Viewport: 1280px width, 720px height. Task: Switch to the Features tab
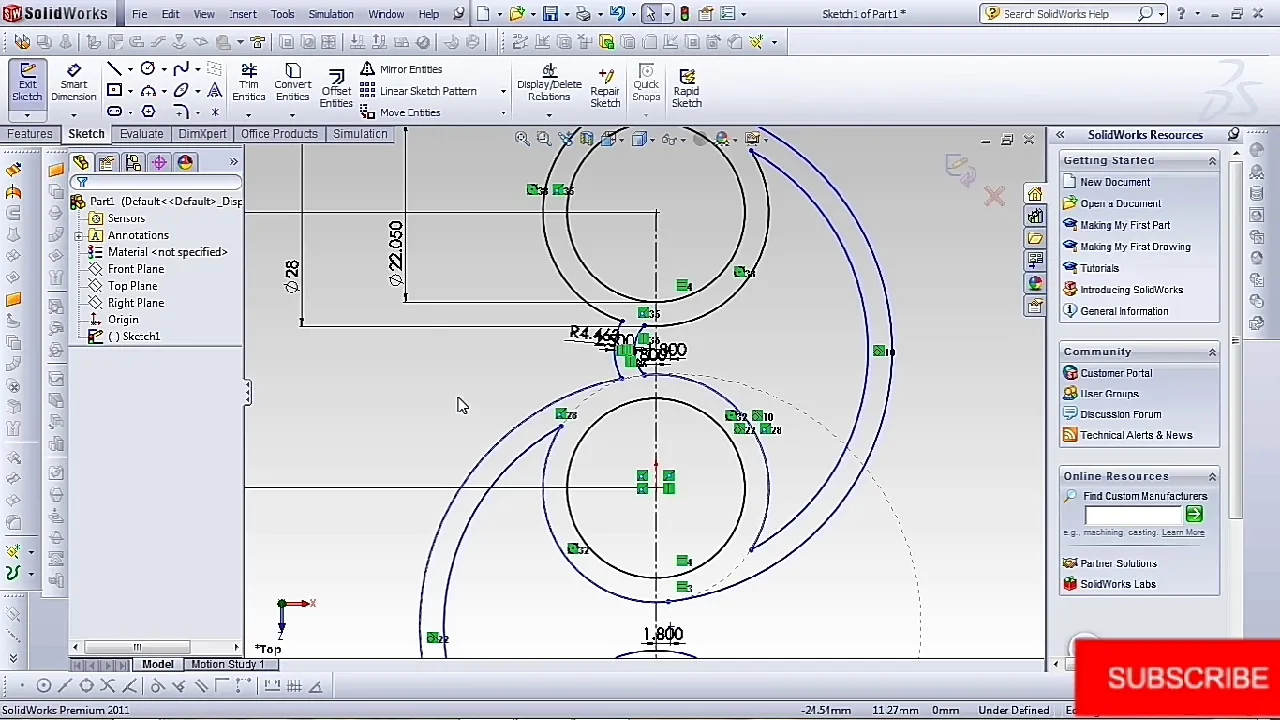pos(30,134)
